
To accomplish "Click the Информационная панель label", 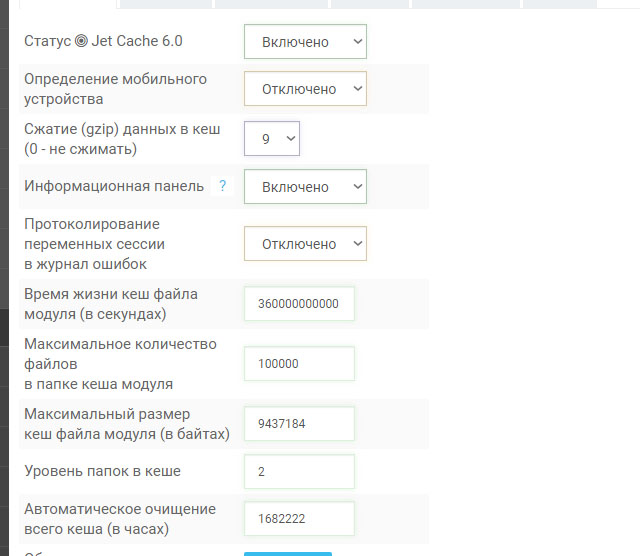I will (114, 186).
